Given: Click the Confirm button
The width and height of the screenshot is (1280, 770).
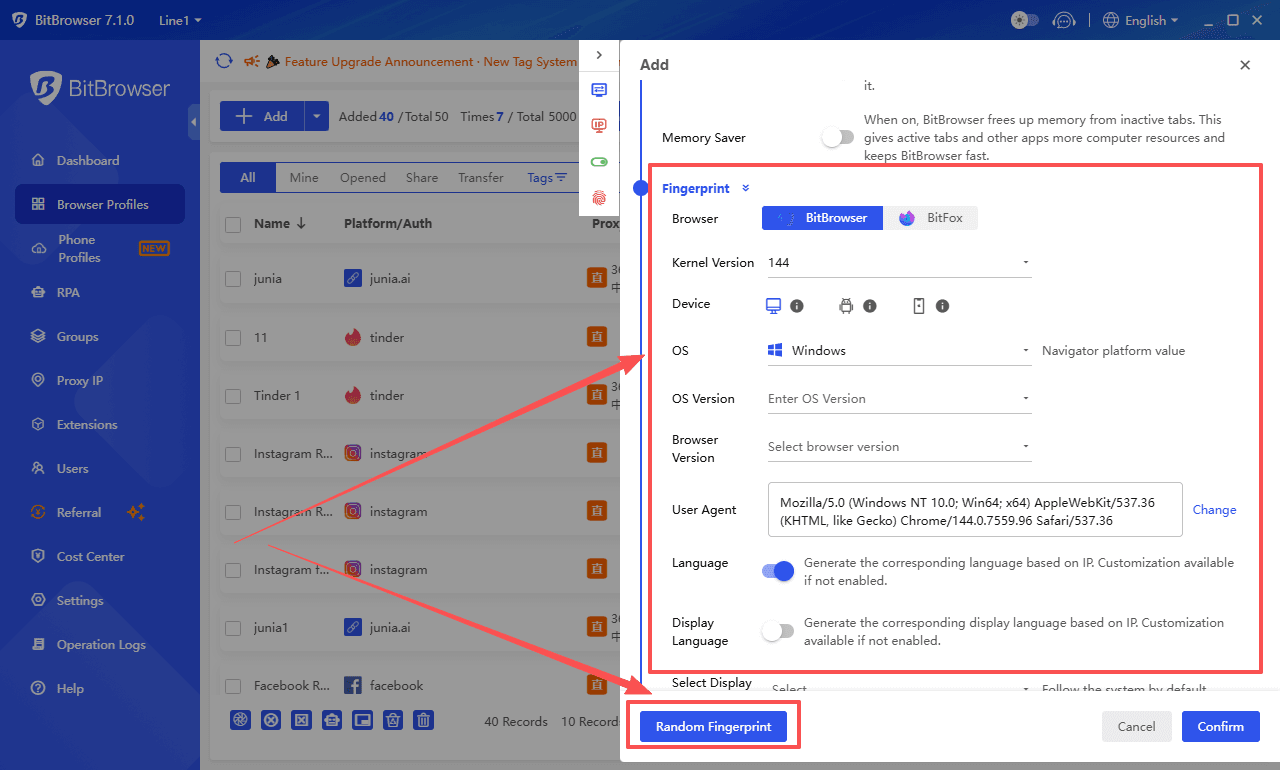Looking at the screenshot, I should tap(1221, 727).
